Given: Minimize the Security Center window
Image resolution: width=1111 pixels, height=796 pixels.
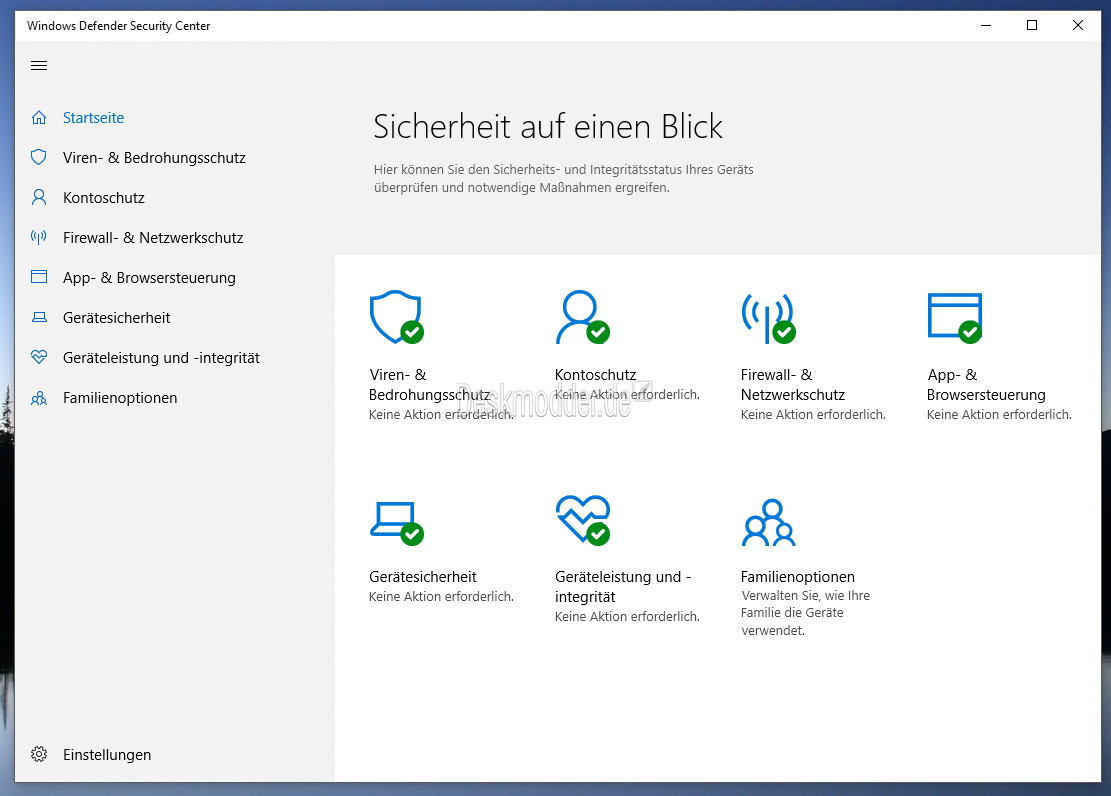Looking at the screenshot, I should point(986,26).
